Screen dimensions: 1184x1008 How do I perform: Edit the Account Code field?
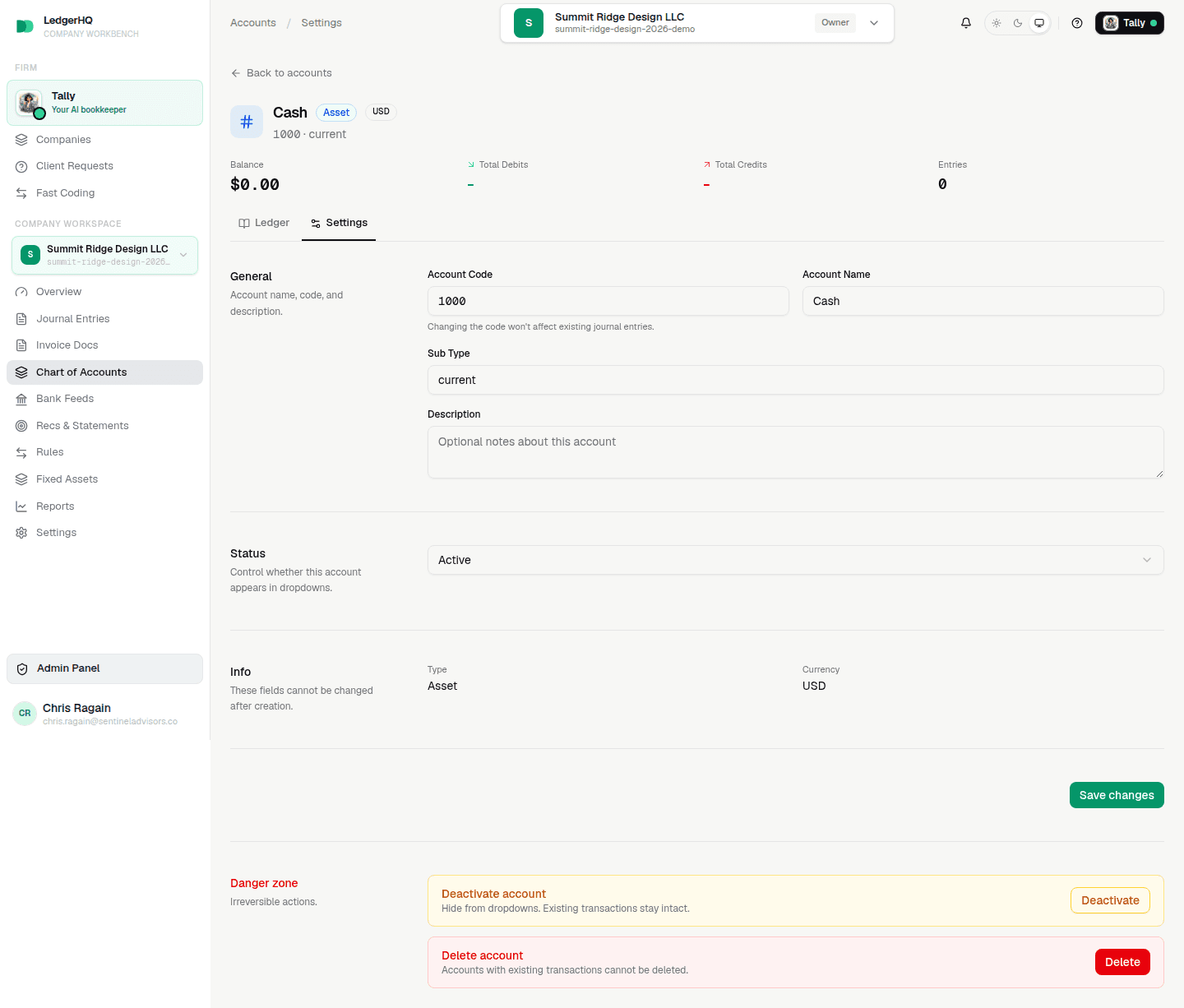[x=608, y=301]
